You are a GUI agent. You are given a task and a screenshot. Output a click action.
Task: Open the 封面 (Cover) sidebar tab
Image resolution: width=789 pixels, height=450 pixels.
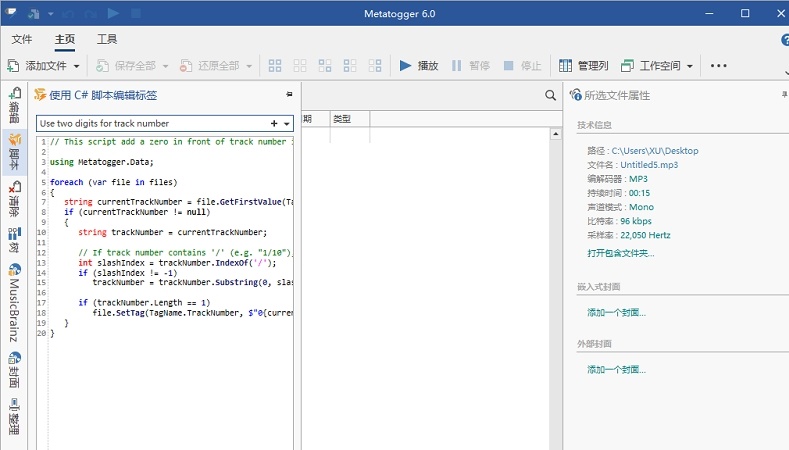(14, 369)
